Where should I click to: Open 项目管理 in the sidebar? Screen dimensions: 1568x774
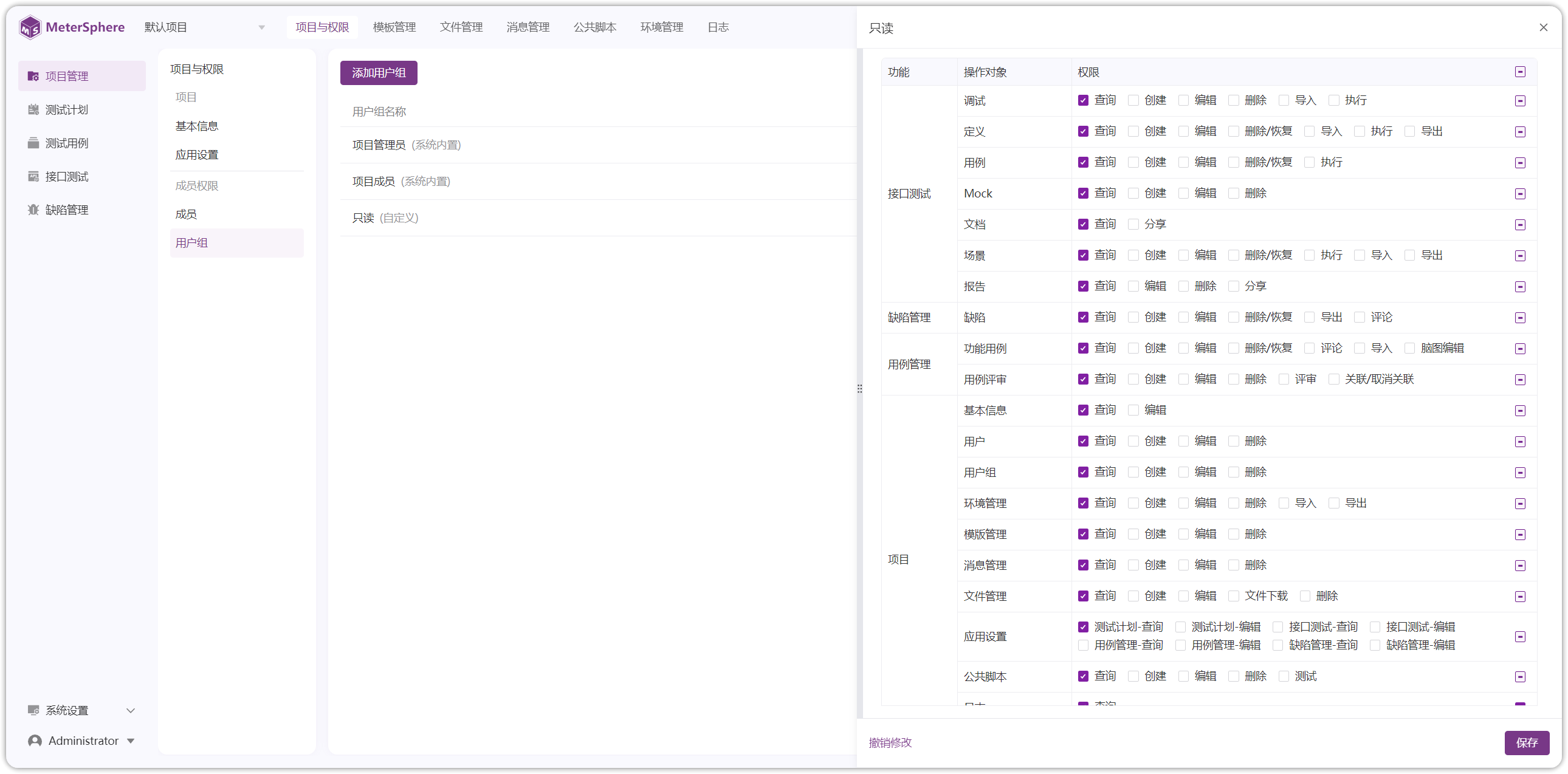[81, 76]
